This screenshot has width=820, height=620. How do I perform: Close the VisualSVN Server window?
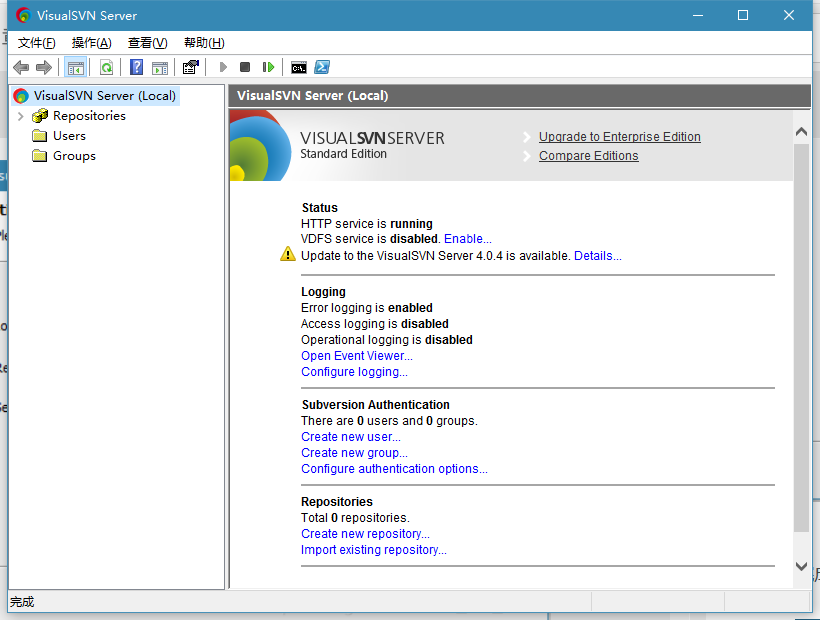(789, 15)
